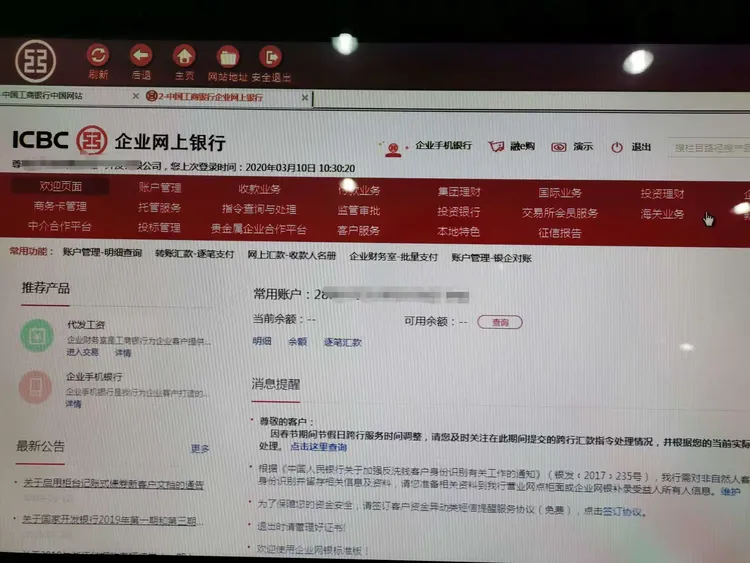The width and height of the screenshot is (750, 563).
Task: Click the 退出 power icon
Action: [x=617, y=147]
